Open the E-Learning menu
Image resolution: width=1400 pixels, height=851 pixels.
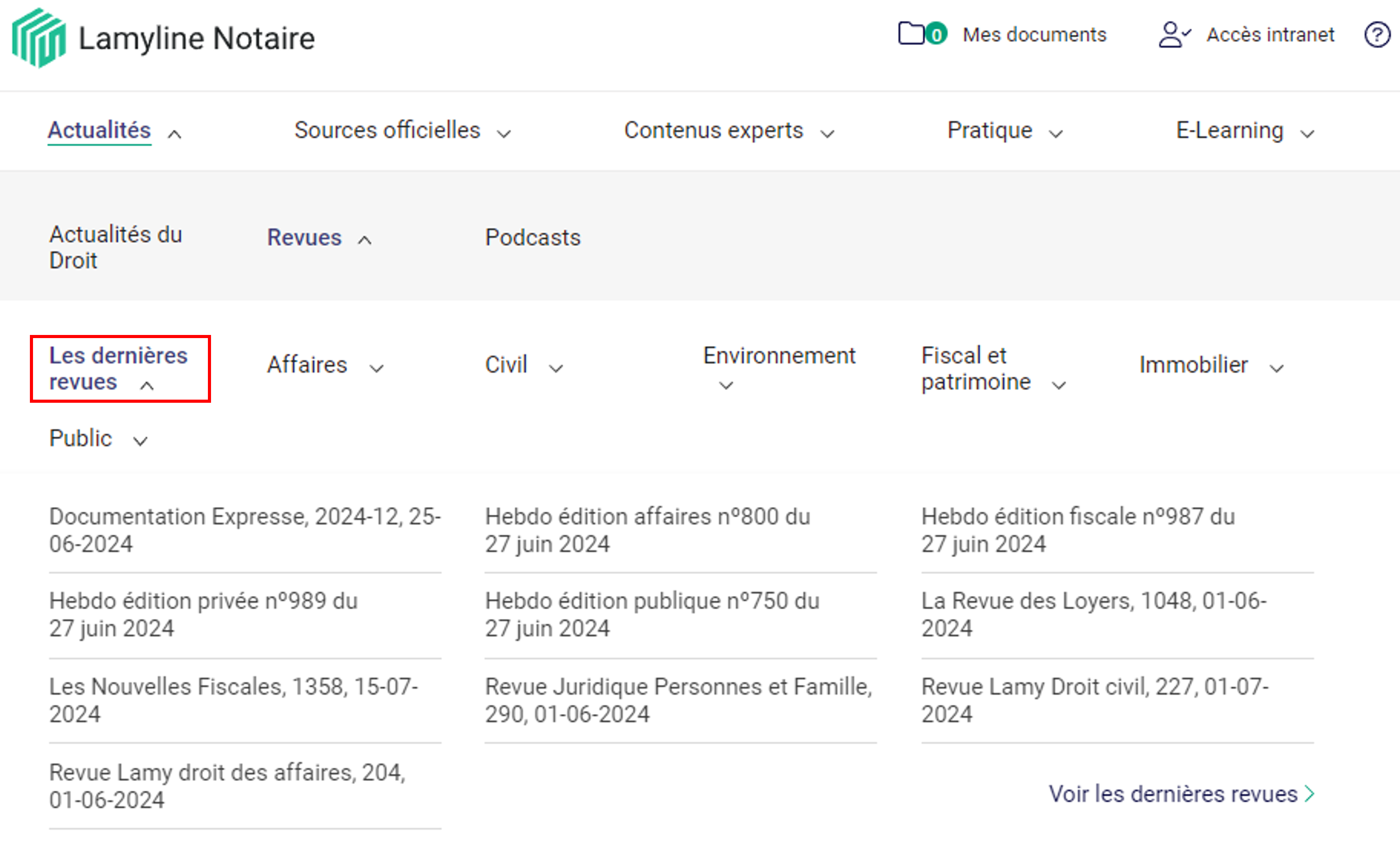pyautogui.click(x=1230, y=131)
